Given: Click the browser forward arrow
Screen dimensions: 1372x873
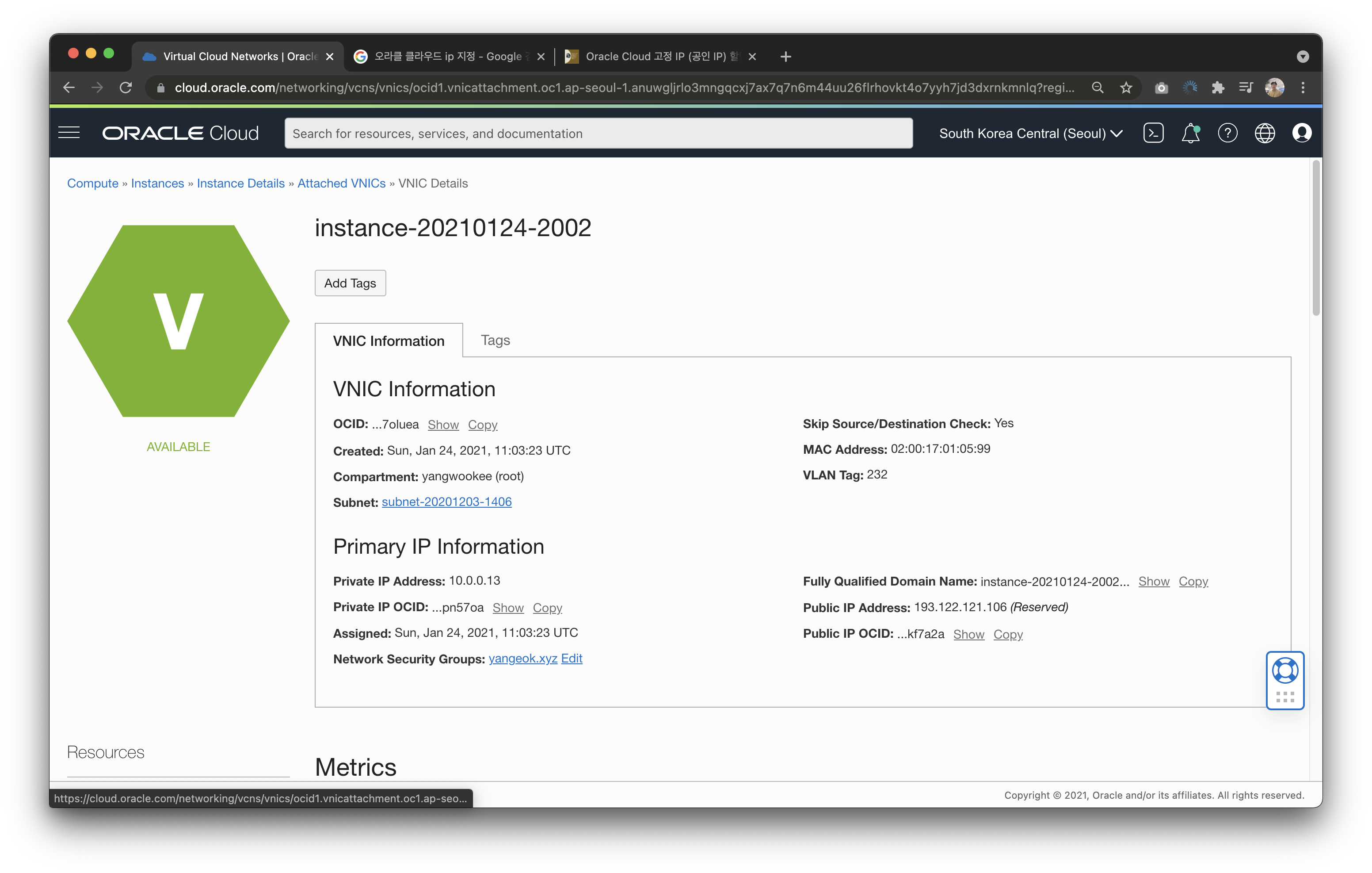Looking at the screenshot, I should point(97,88).
